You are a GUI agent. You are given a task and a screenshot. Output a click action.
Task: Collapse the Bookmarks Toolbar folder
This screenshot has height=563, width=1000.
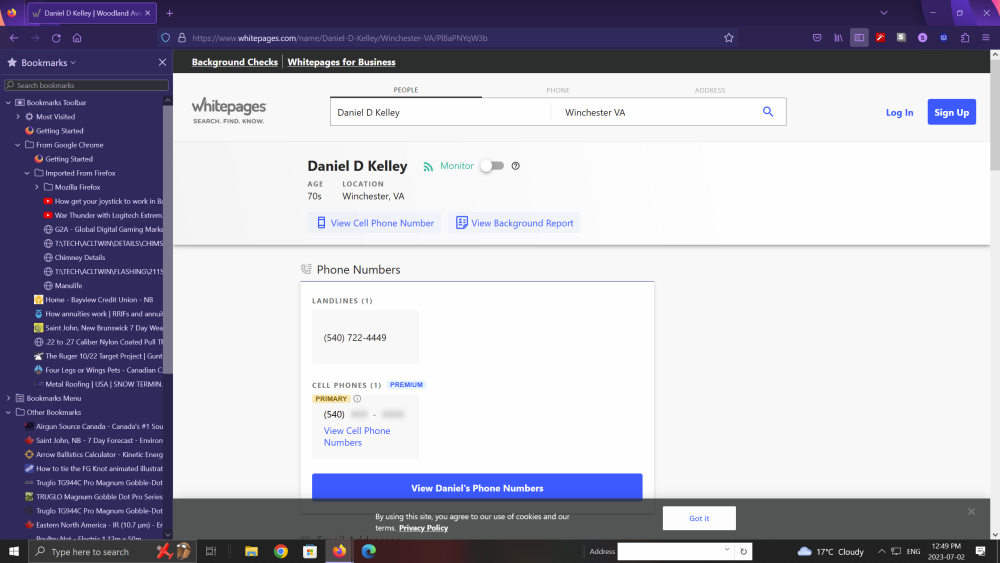[9, 103]
